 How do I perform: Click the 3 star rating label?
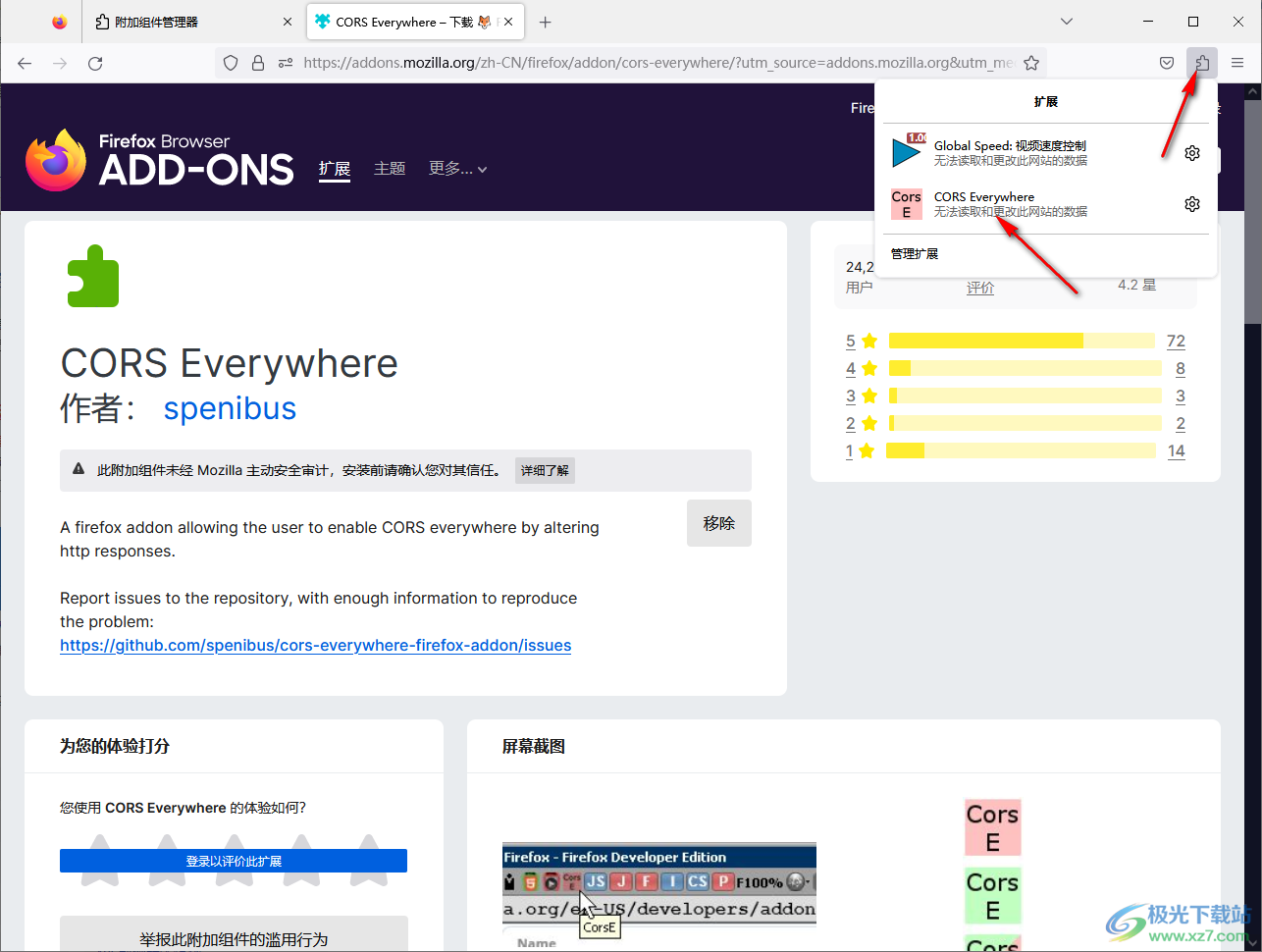click(x=851, y=396)
